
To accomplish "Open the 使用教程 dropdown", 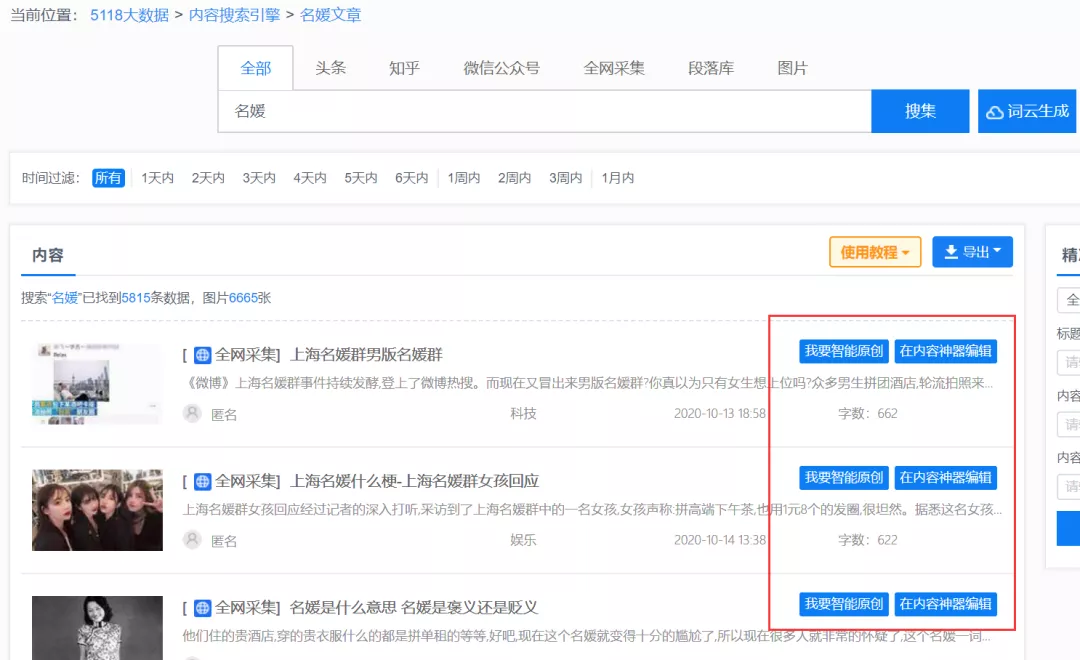I will pos(875,252).
